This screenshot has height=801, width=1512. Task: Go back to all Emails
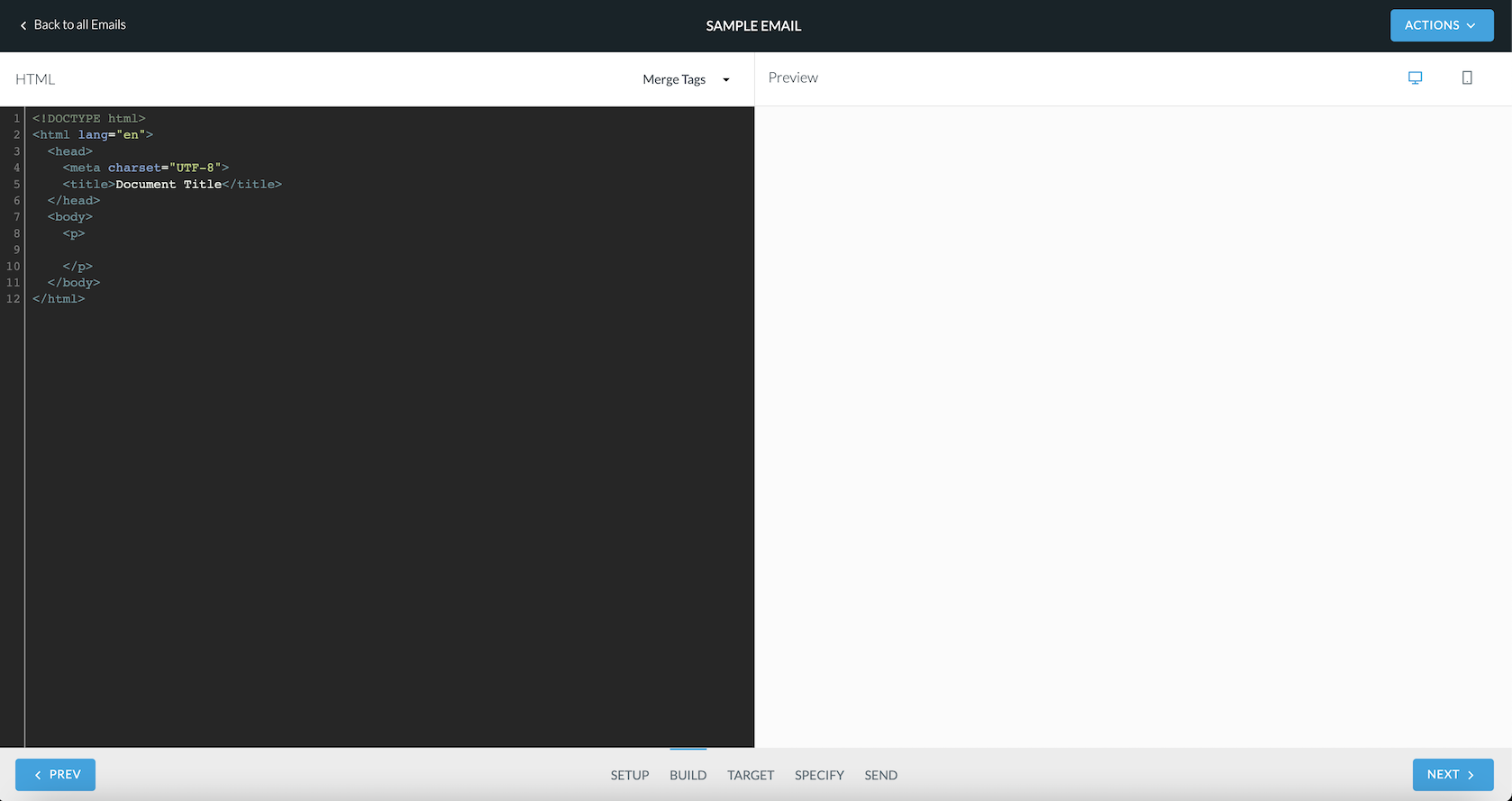73,25
